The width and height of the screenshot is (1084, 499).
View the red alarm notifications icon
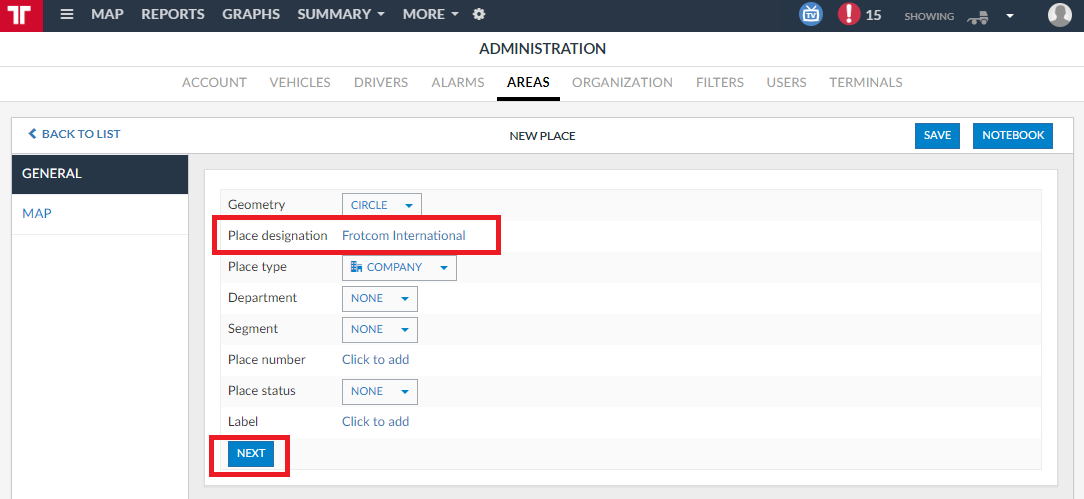point(849,15)
